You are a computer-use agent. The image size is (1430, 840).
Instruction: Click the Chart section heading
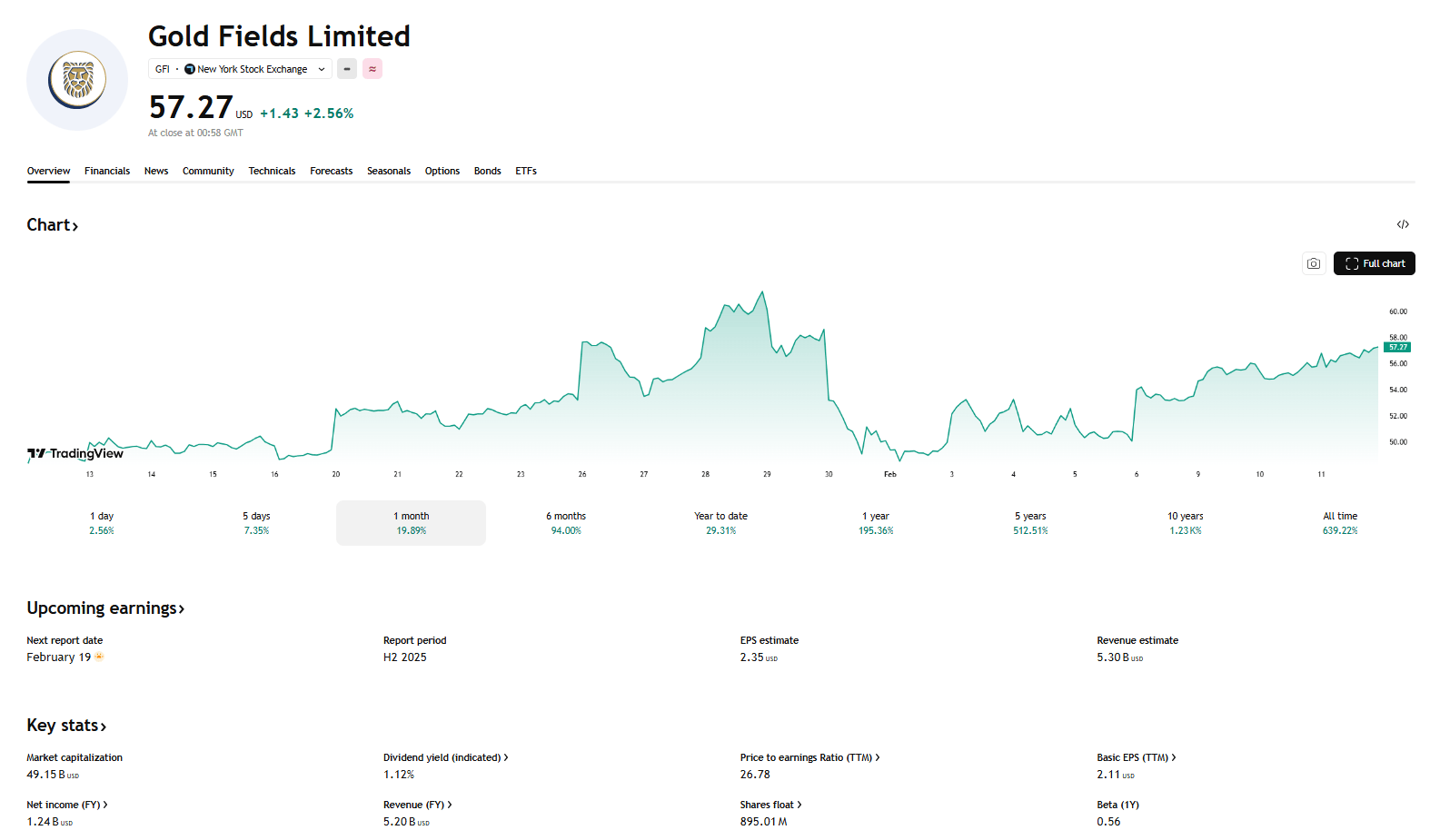pos(53,225)
